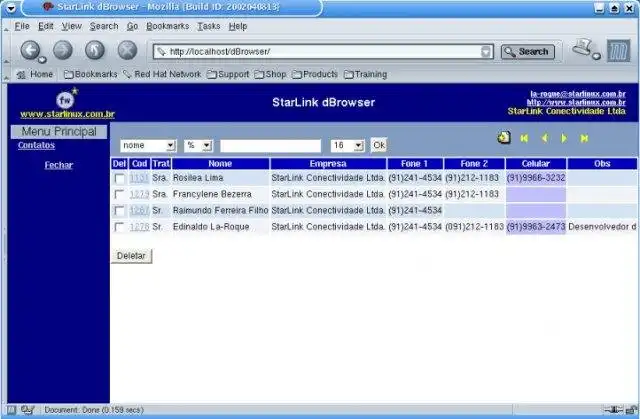
Task: Click the Empresa column header
Action: click(x=328, y=164)
